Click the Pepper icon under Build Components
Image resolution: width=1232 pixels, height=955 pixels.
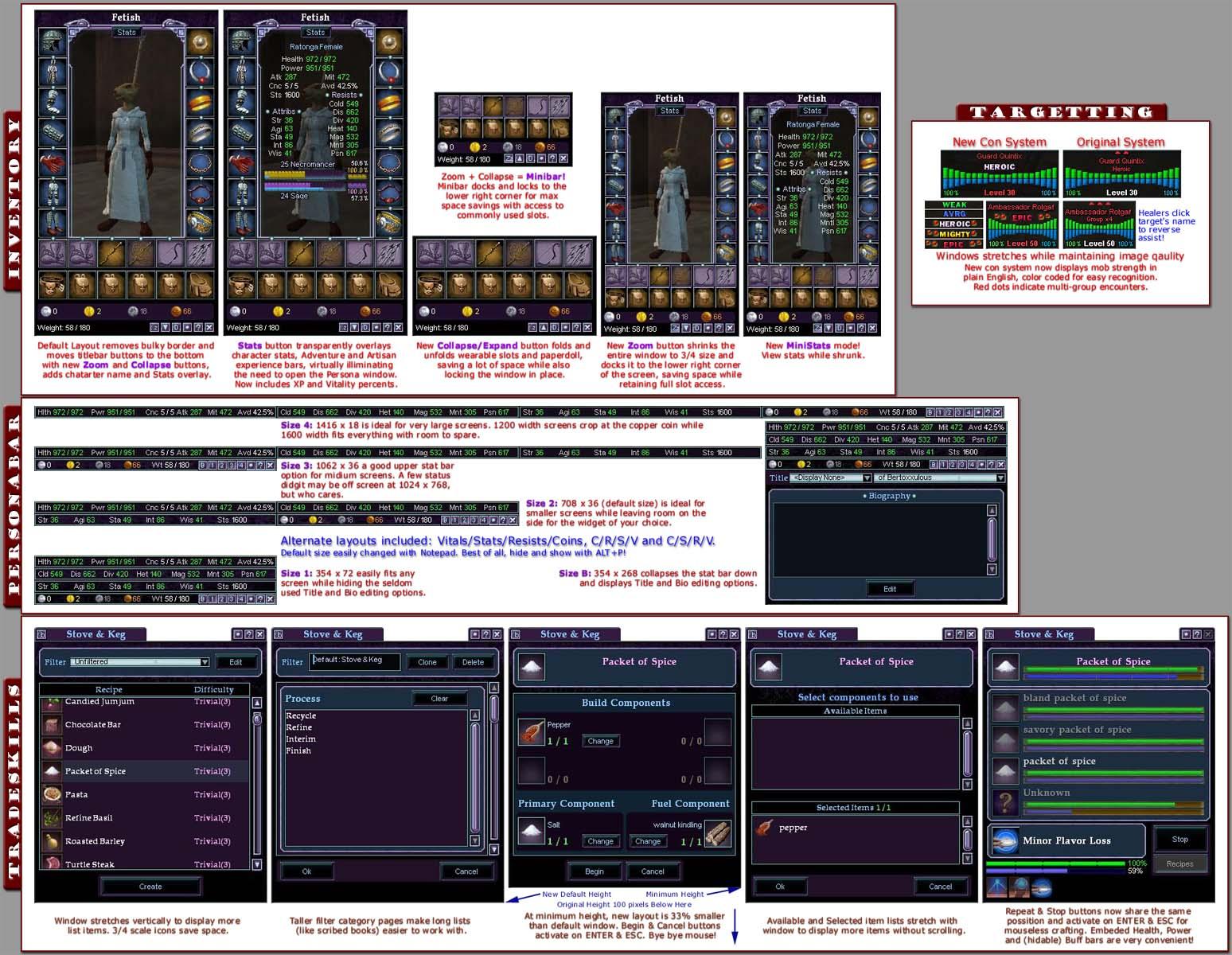coord(531,732)
